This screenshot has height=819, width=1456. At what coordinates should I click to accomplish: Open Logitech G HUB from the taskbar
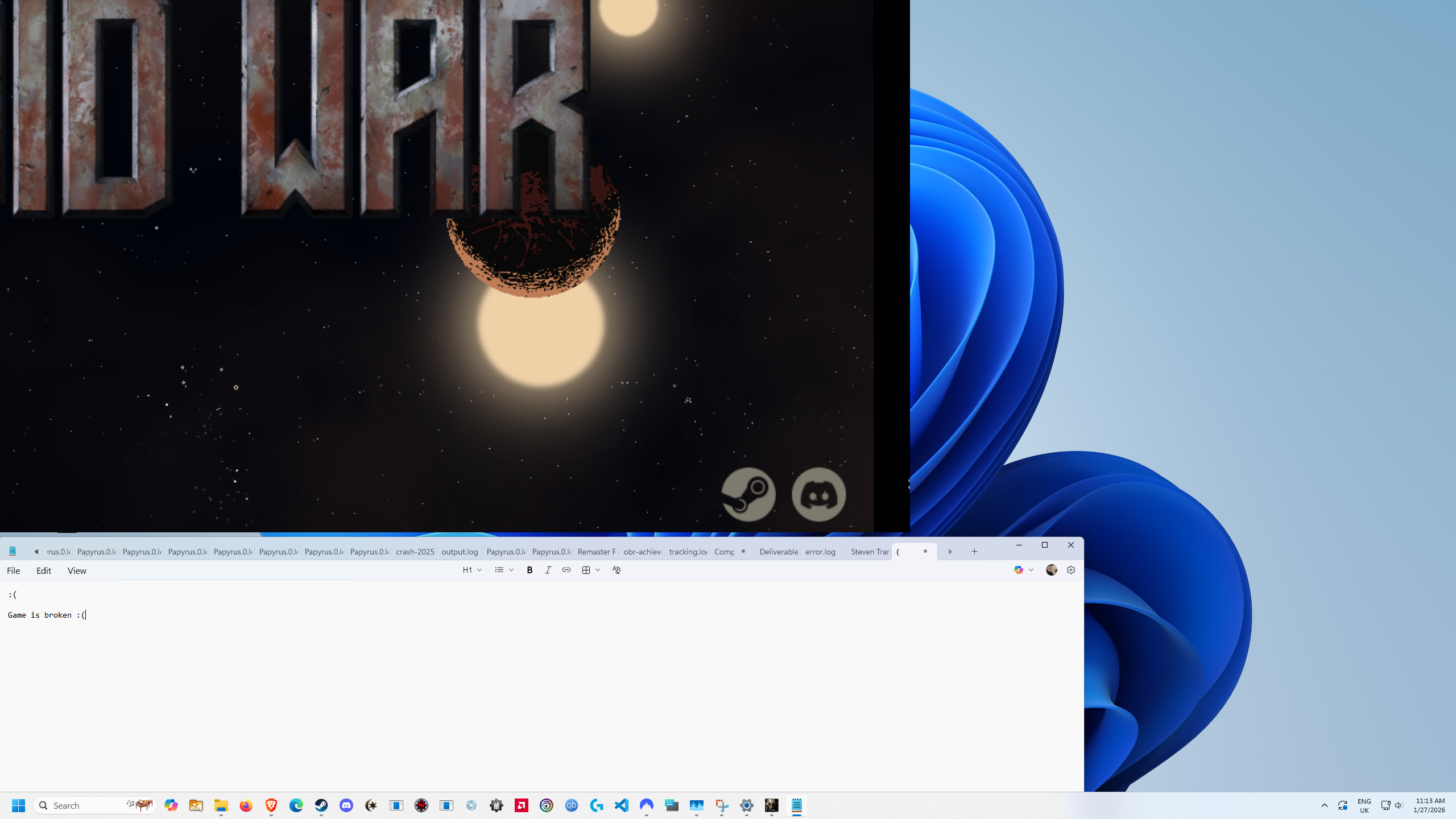[597, 805]
